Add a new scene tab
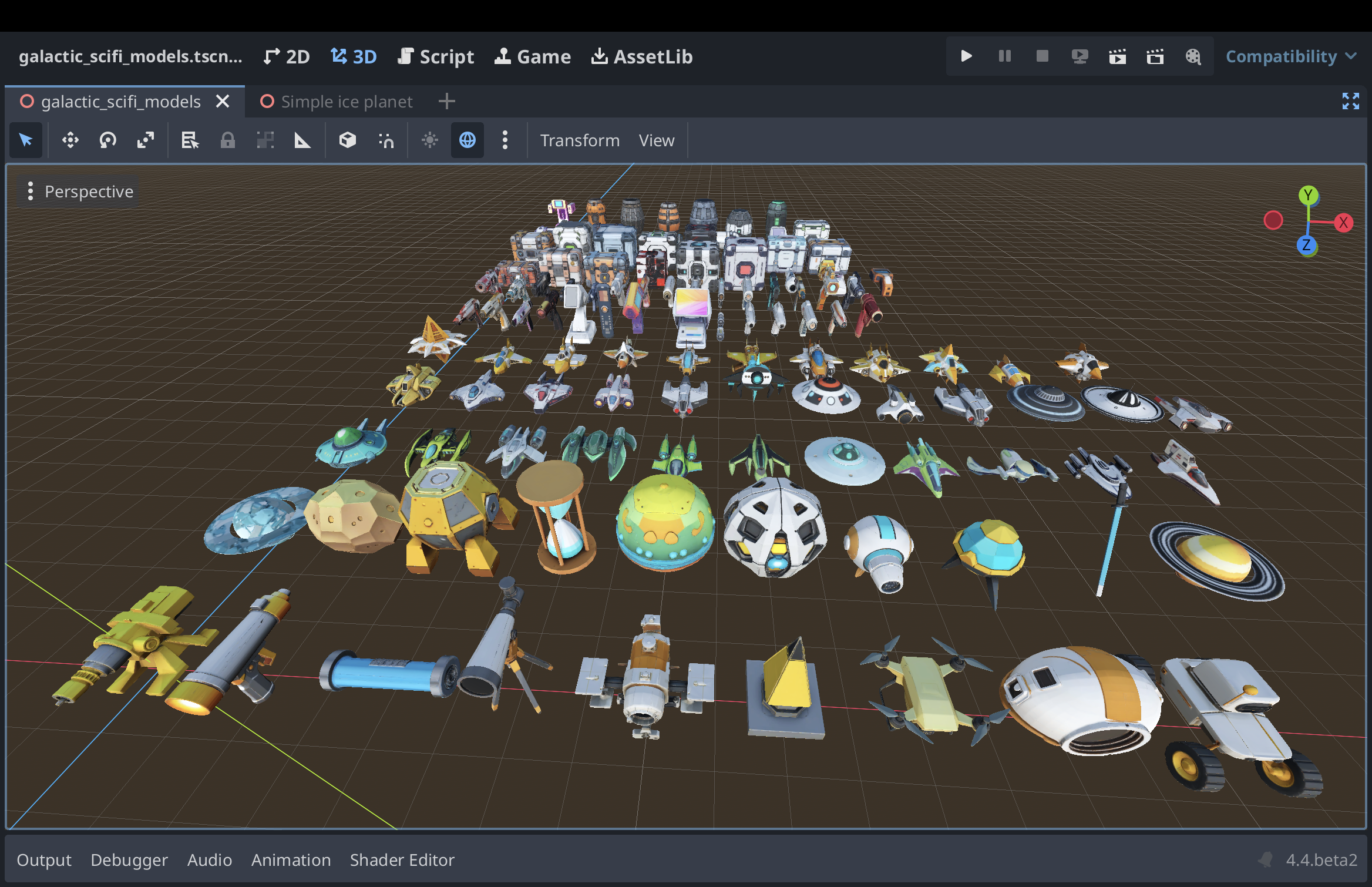Image resolution: width=1372 pixels, height=887 pixels. (446, 102)
